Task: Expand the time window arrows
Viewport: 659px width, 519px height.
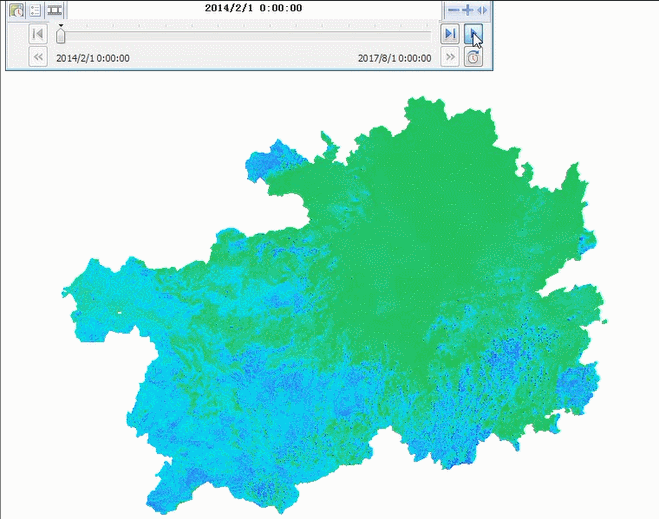Action: (x=482, y=10)
